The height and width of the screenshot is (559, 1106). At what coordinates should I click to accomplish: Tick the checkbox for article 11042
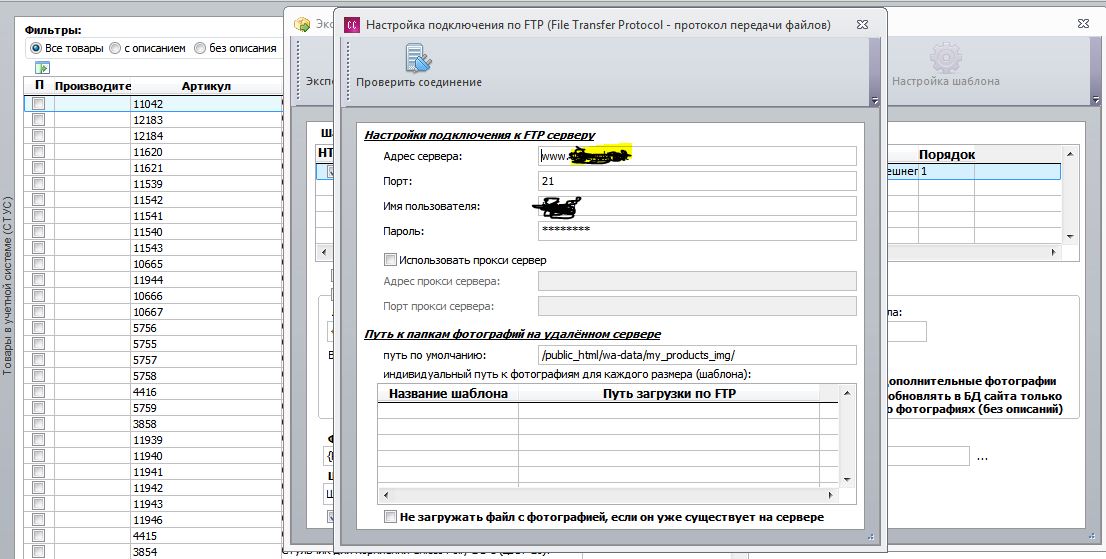click(39, 104)
